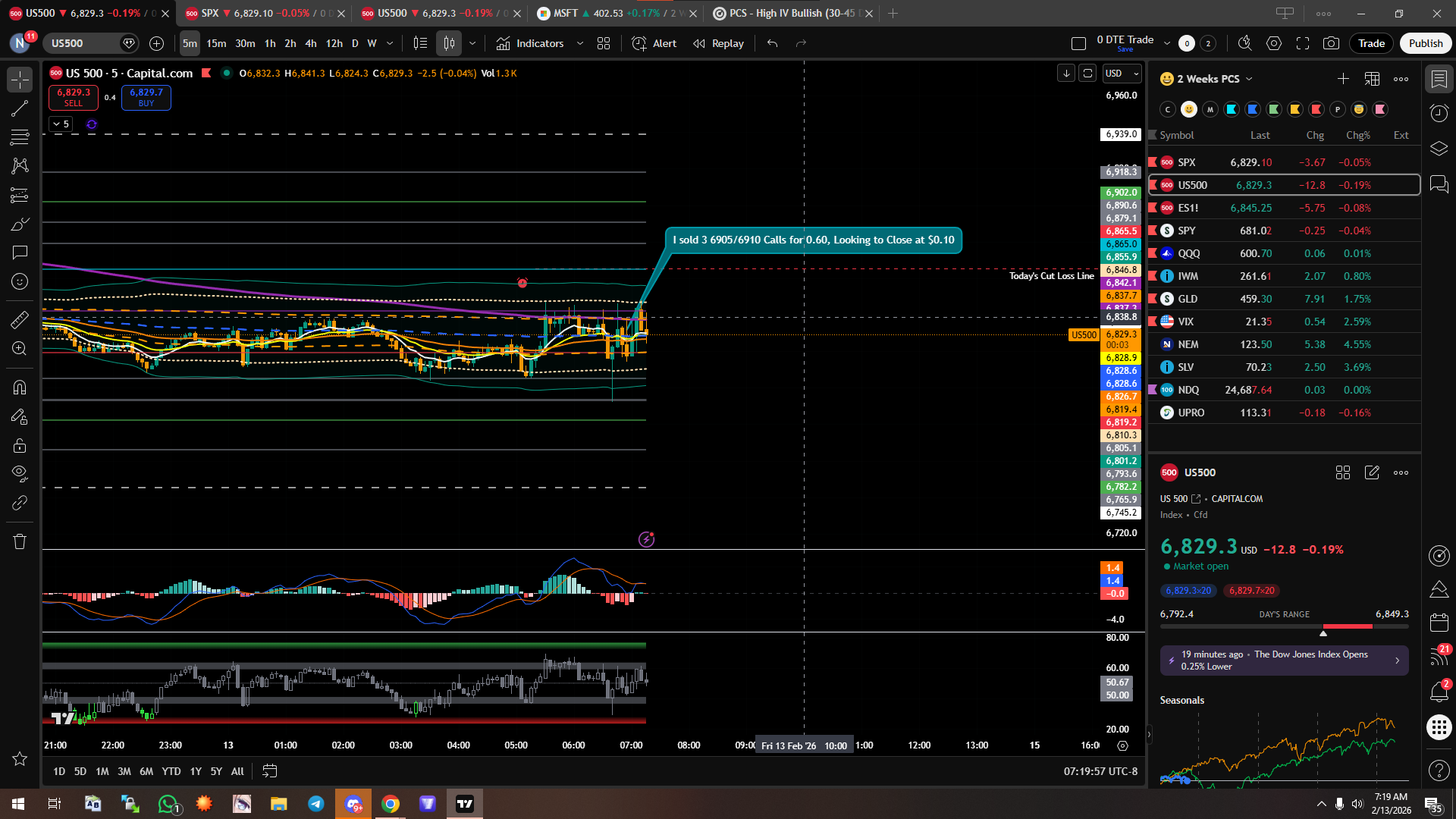Click the trash remove objects icon
This screenshot has width=1456, height=819.
coord(20,541)
